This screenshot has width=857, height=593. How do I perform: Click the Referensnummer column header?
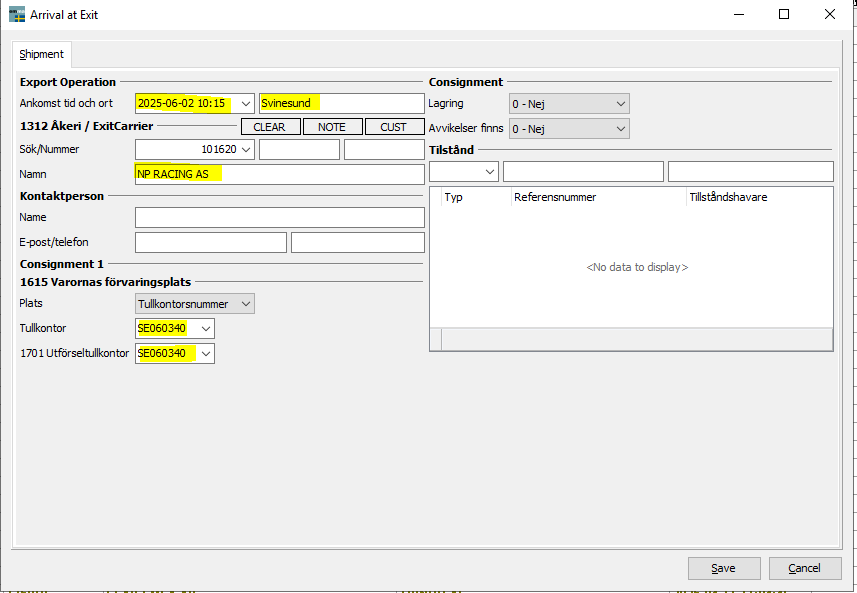click(598, 198)
